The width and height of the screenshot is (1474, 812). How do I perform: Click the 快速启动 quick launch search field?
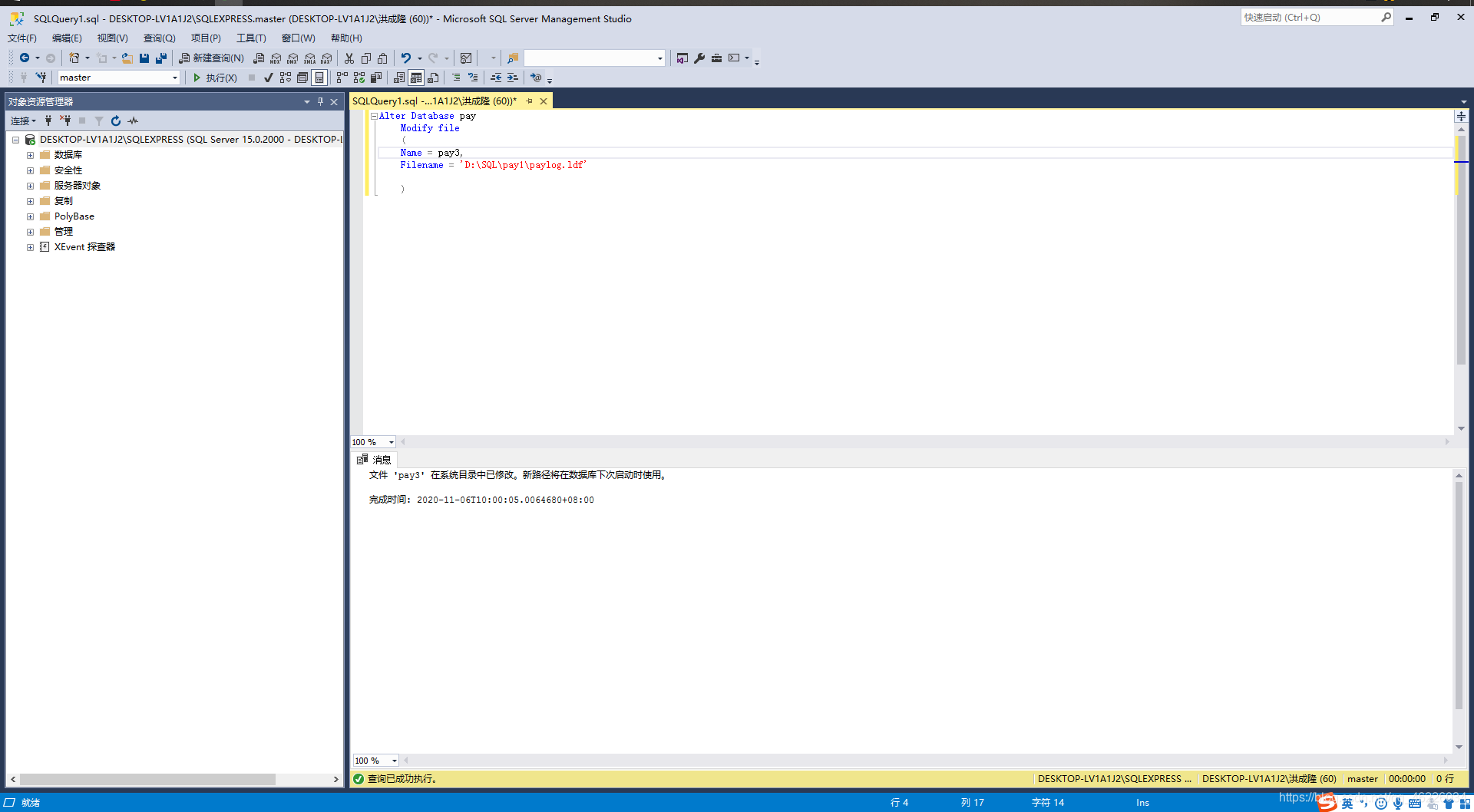pyautogui.click(x=1317, y=17)
